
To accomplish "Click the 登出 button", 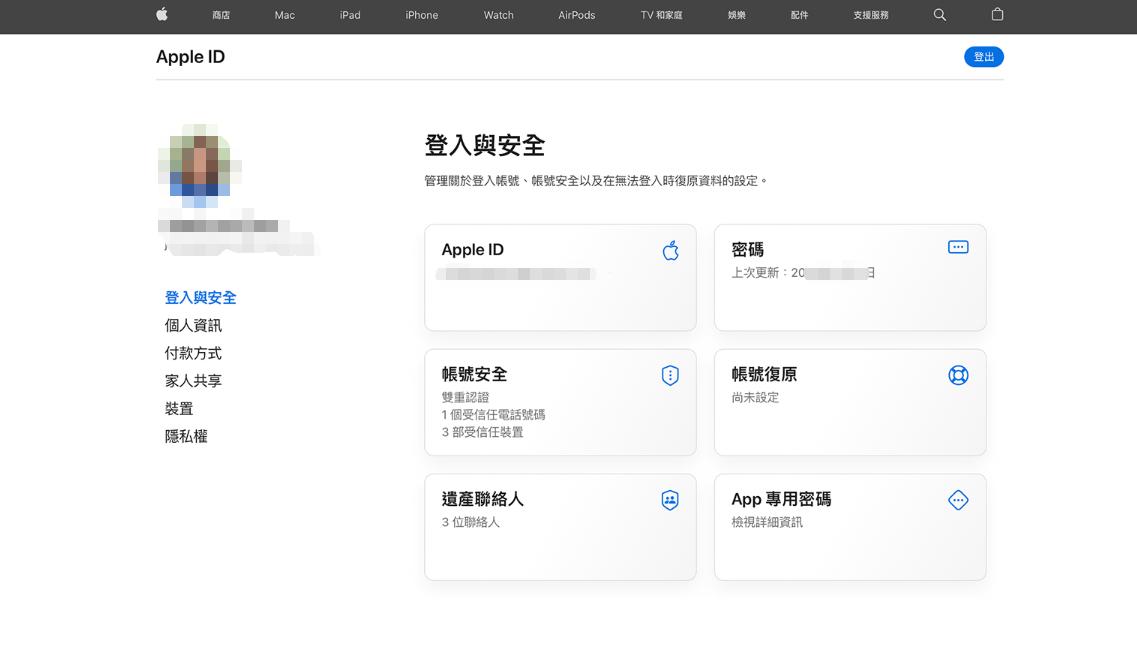I will [983, 57].
